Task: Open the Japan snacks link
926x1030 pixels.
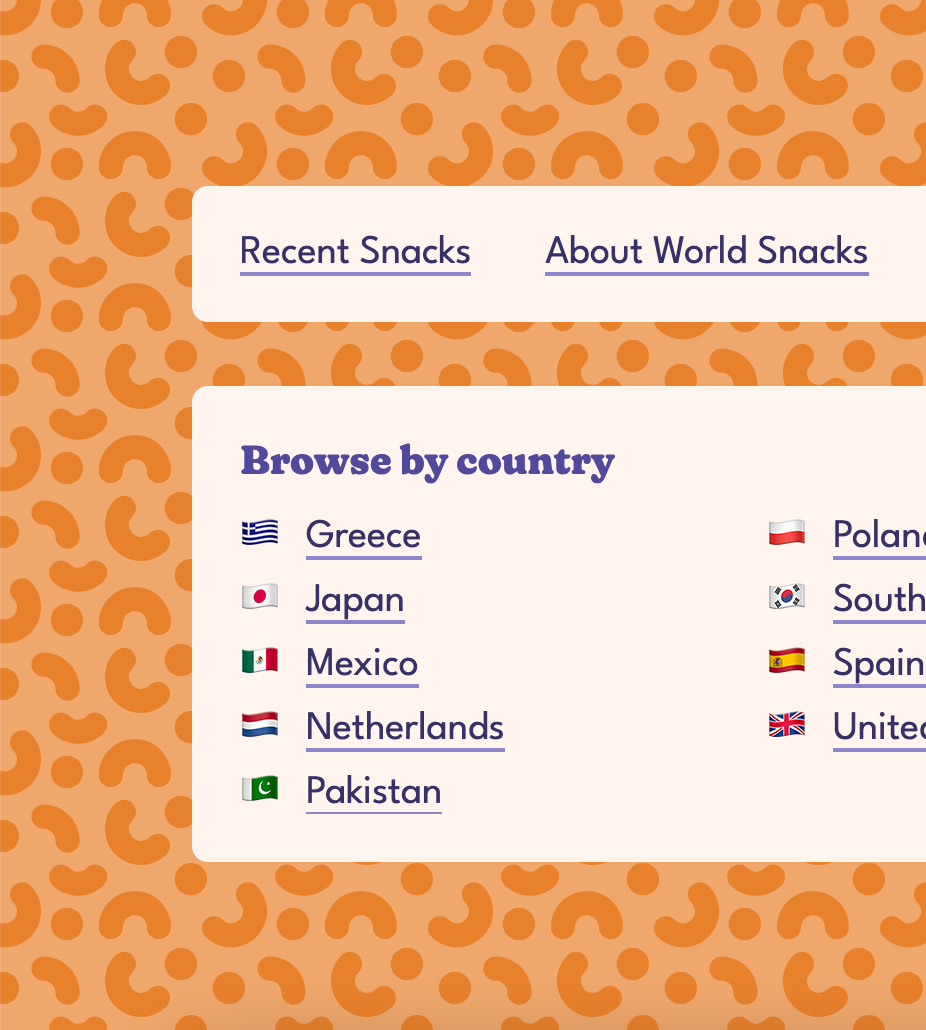Action: click(355, 599)
